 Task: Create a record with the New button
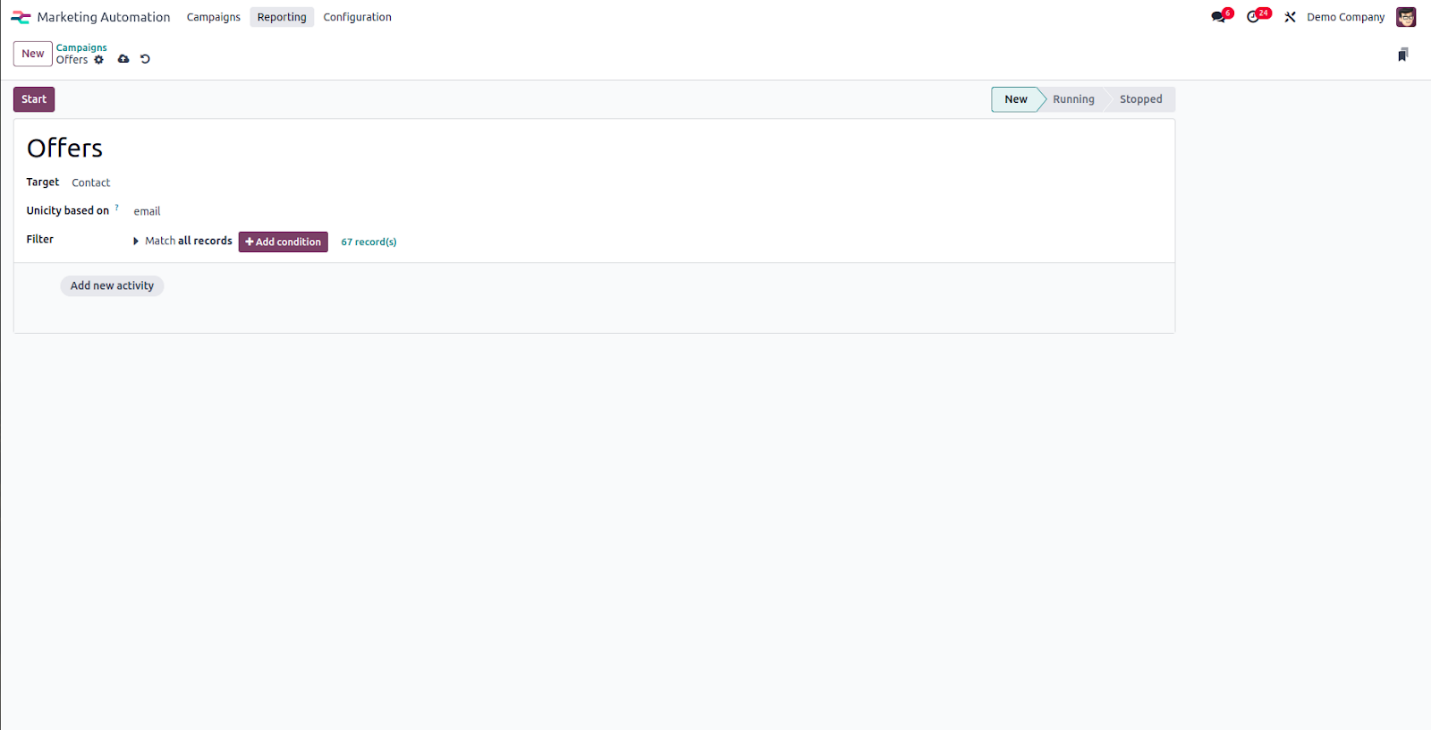pos(33,54)
